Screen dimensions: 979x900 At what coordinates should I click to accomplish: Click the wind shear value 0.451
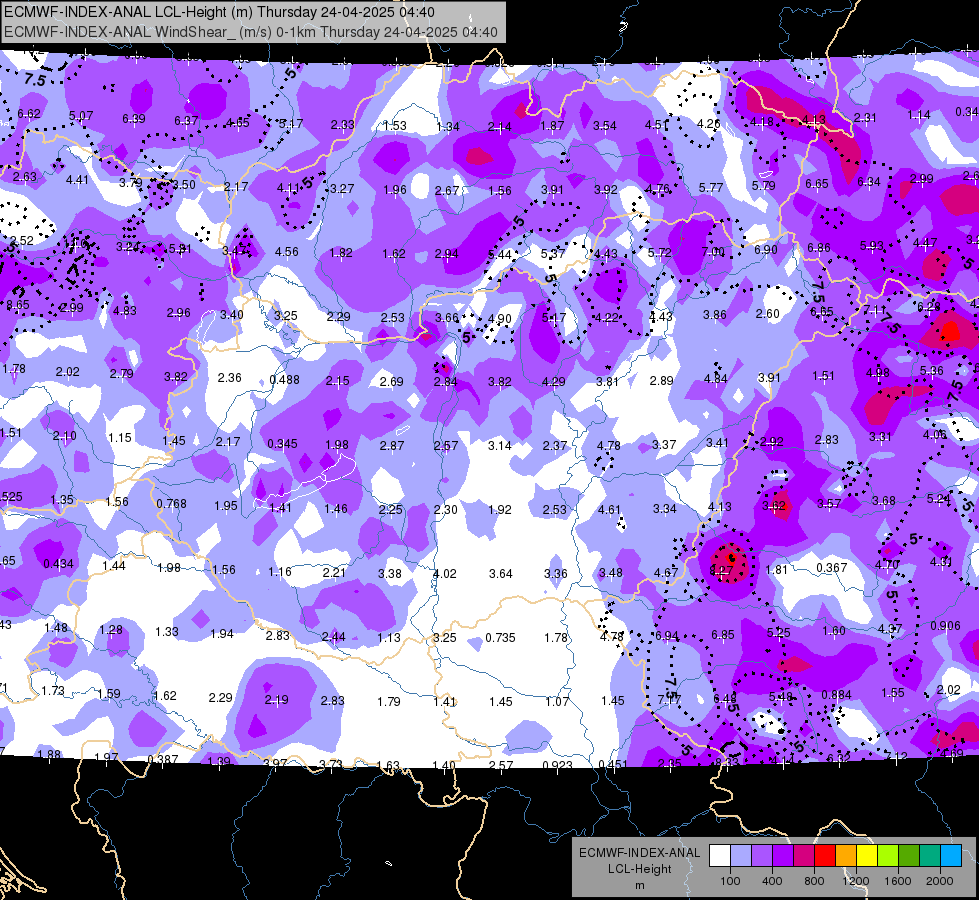point(613,765)
